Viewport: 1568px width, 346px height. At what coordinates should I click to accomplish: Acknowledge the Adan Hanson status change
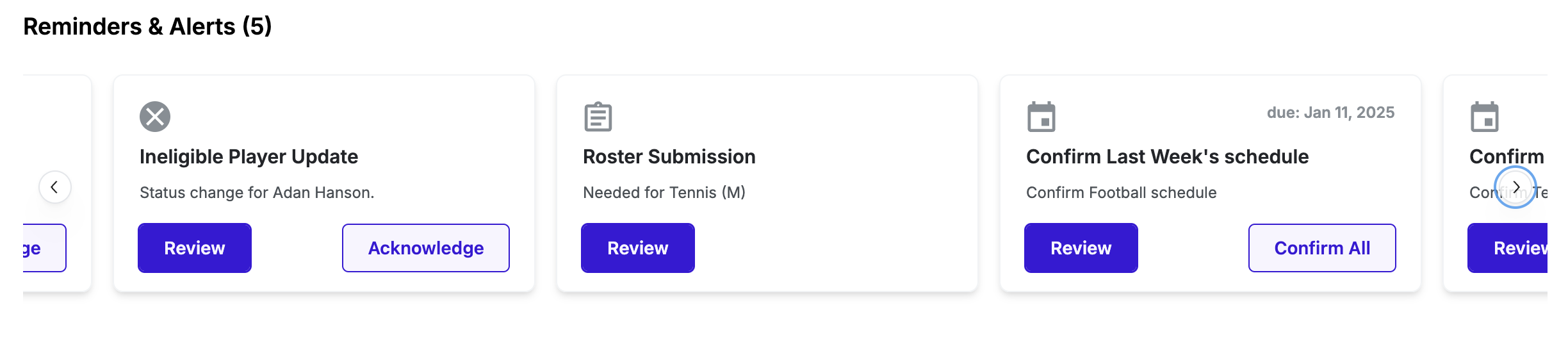click(x=426, y=248)
